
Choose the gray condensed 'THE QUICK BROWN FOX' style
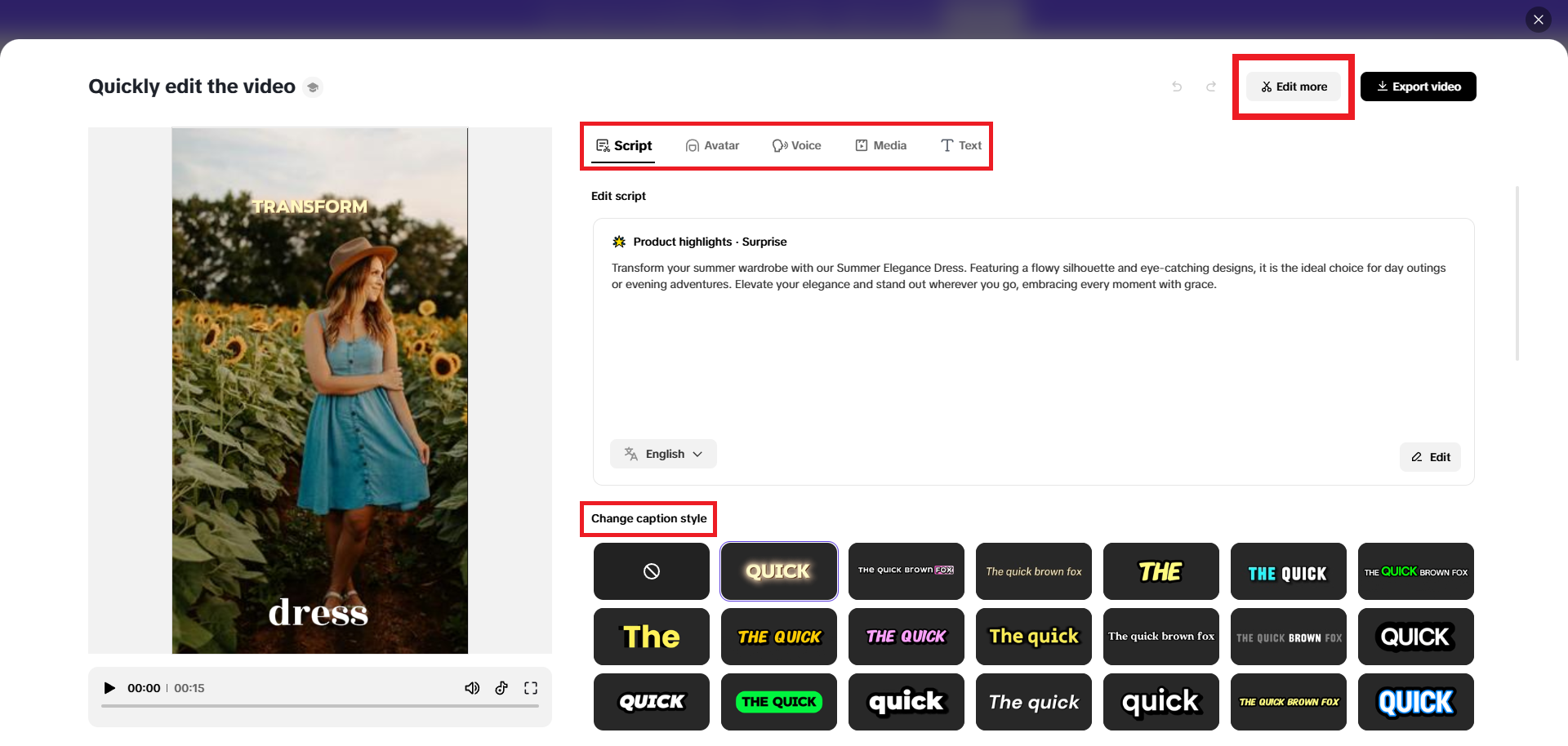pos(1289,637)
